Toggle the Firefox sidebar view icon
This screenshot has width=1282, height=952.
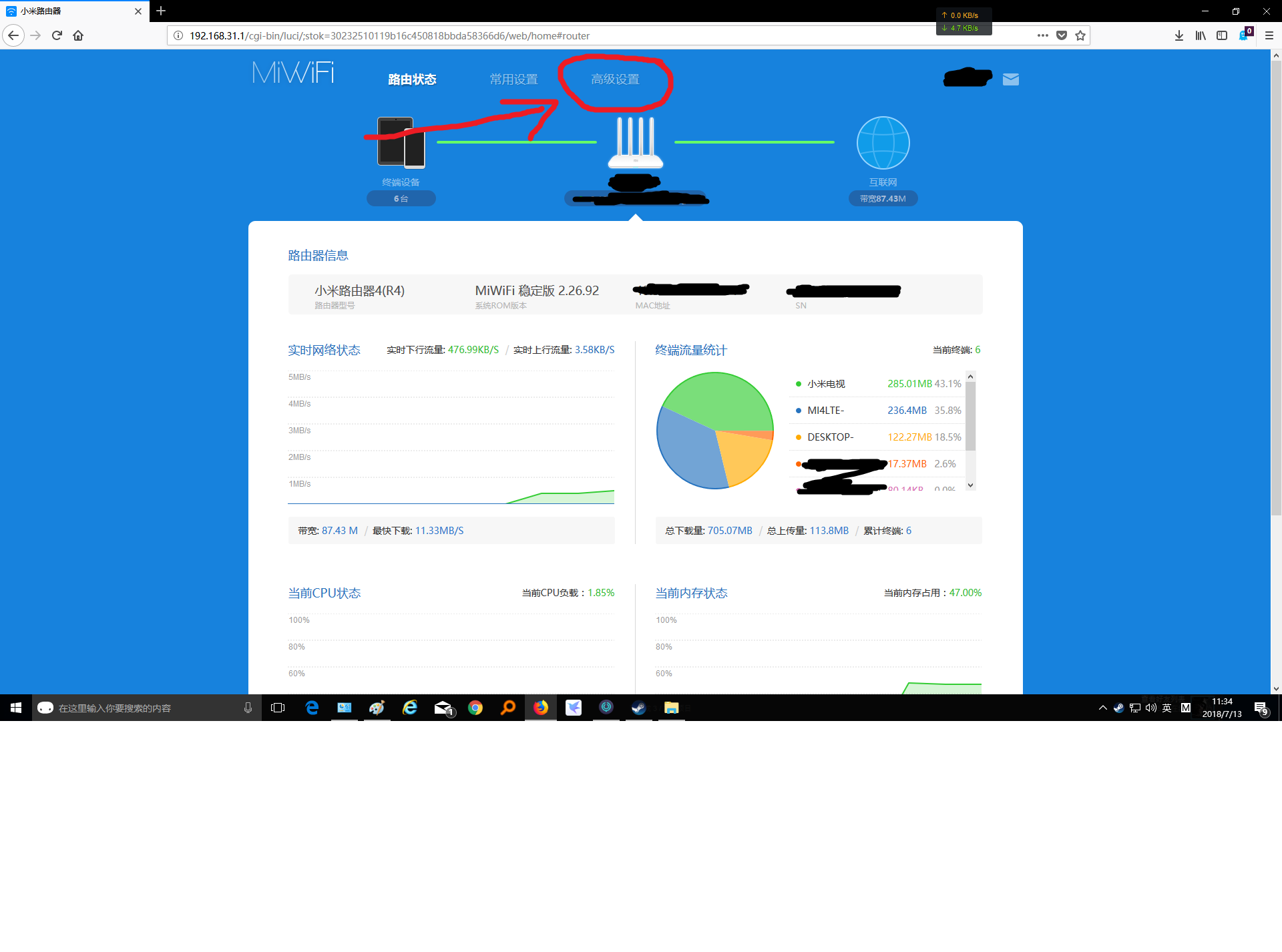click(x=1221, y=35)
